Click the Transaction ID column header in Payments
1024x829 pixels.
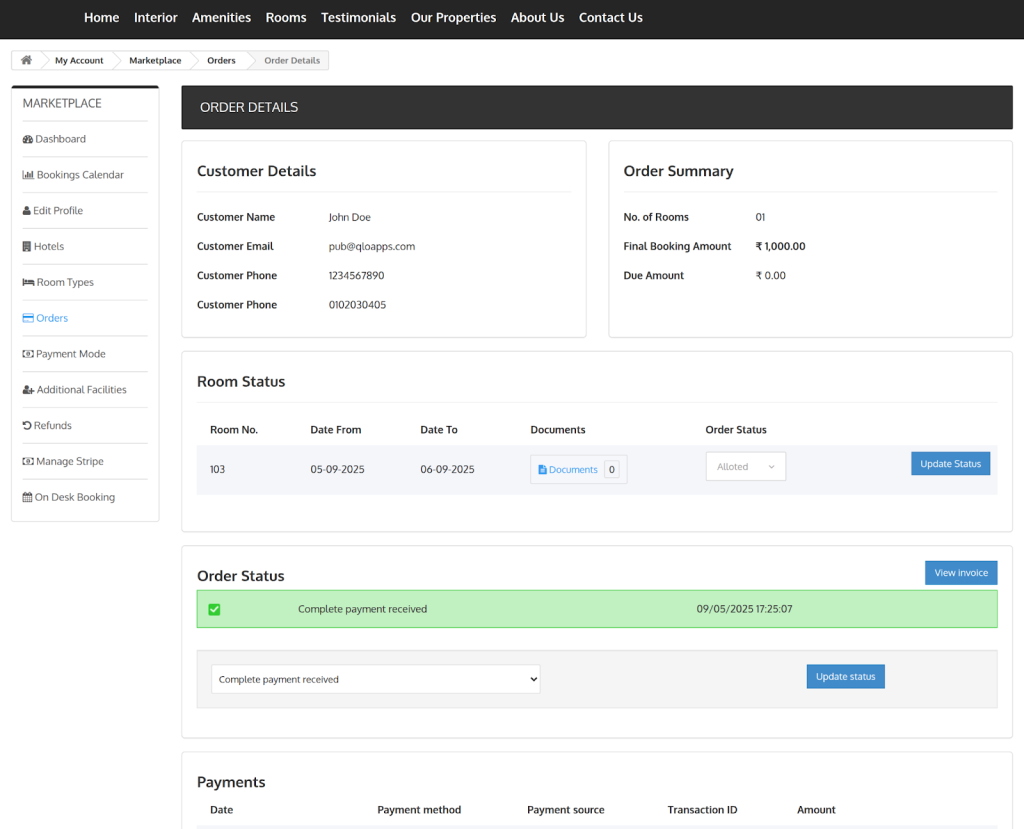(x=702, y=810)
